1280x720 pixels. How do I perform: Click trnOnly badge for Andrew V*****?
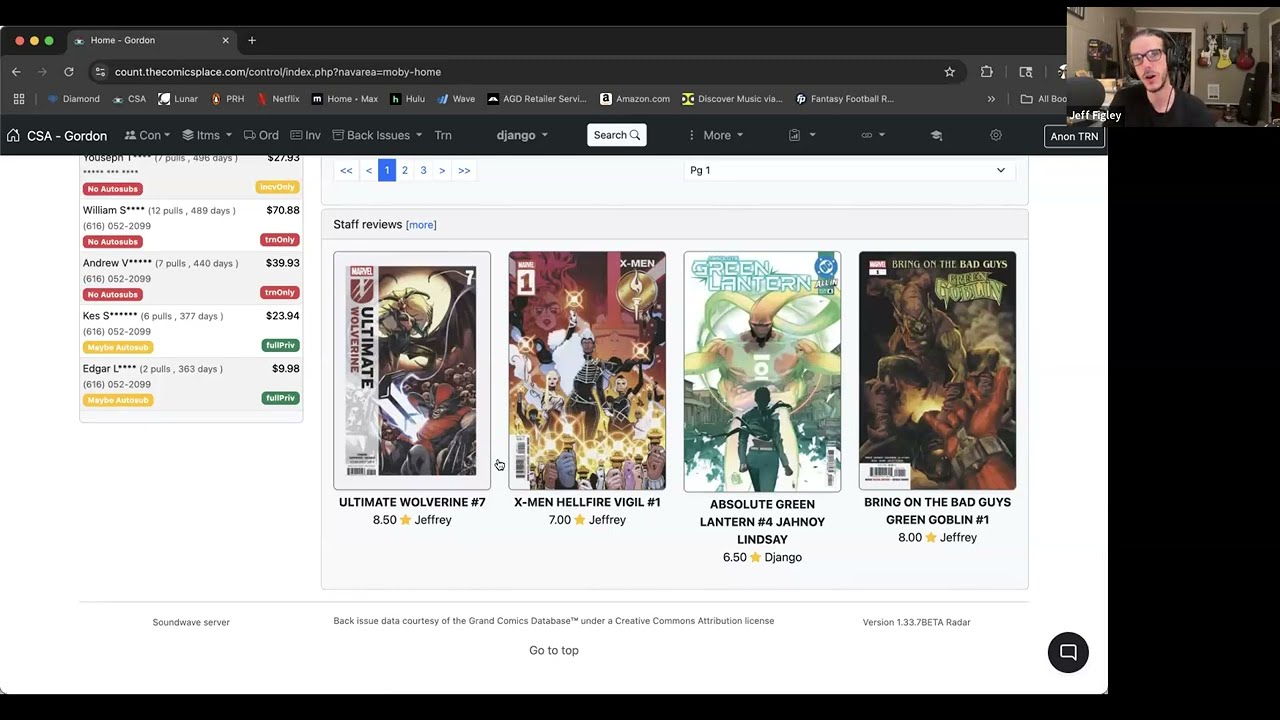click(x=280, y=293)
